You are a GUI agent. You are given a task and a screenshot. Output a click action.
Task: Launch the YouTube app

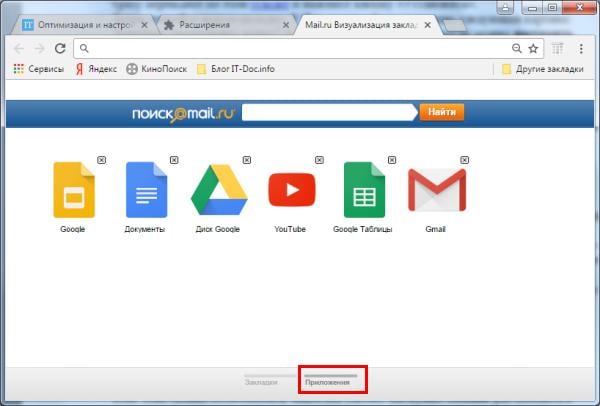pyautogui.click(x=291, y=189)
